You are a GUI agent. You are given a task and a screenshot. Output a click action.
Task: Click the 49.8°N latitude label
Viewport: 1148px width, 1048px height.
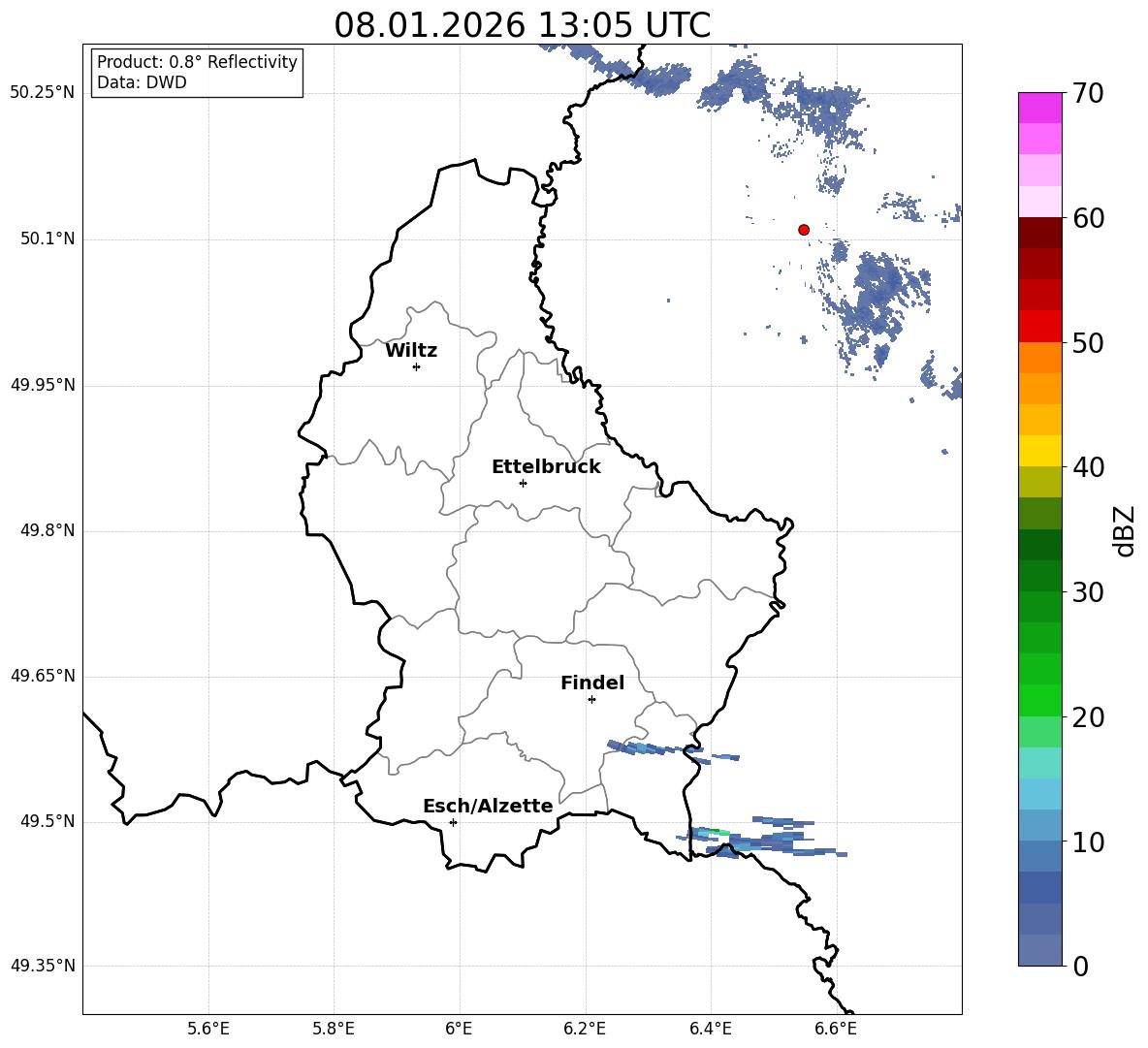(48, 530)
